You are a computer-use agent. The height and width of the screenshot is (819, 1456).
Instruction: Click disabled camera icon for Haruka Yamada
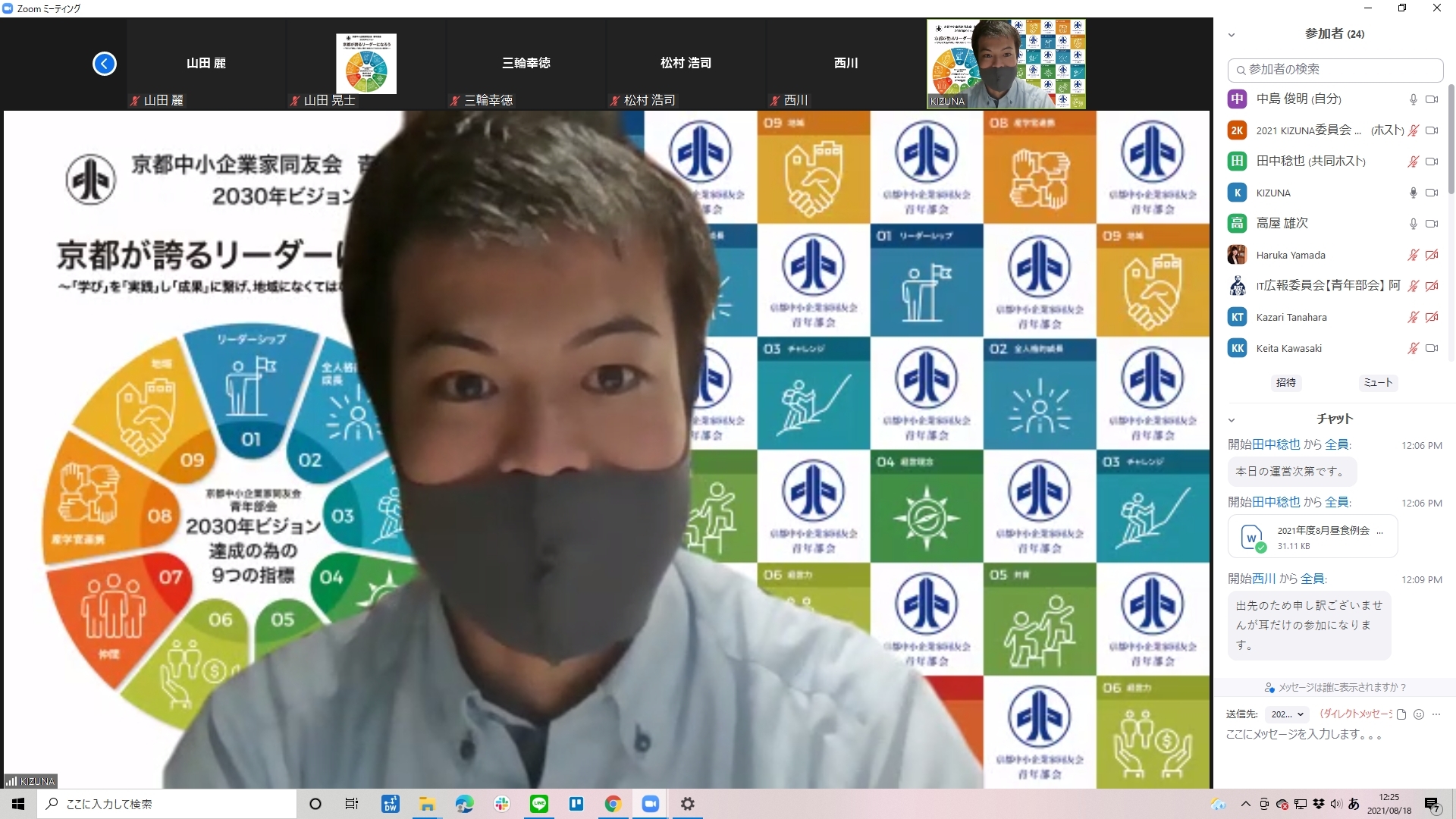click(1432, 255)
